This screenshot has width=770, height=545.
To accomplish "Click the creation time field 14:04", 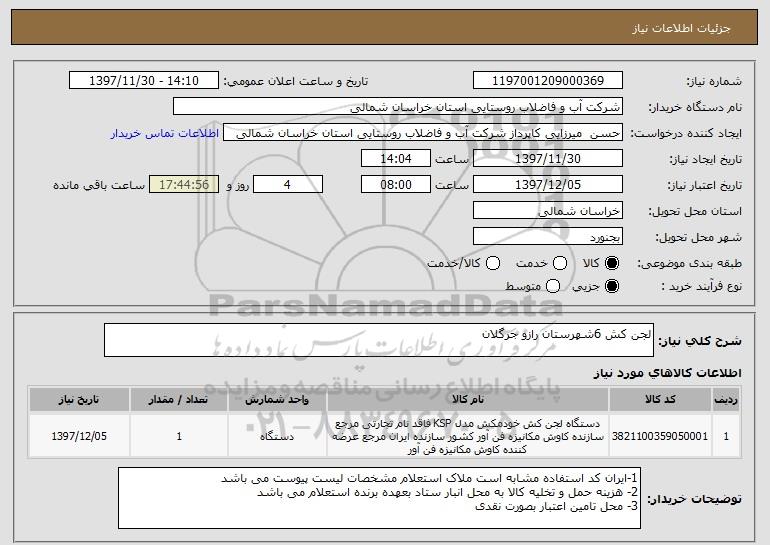I will (x=396, y=159).
